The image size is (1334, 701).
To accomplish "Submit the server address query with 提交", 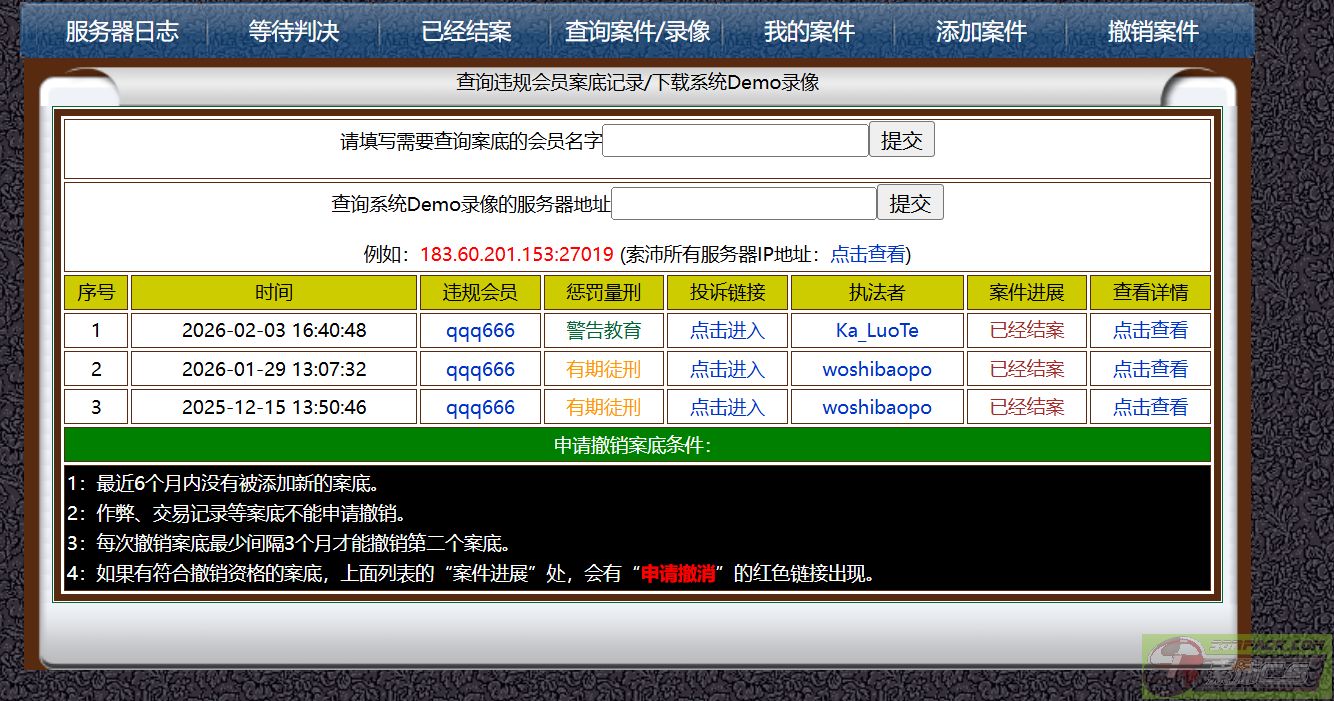I will coord(909,204).
